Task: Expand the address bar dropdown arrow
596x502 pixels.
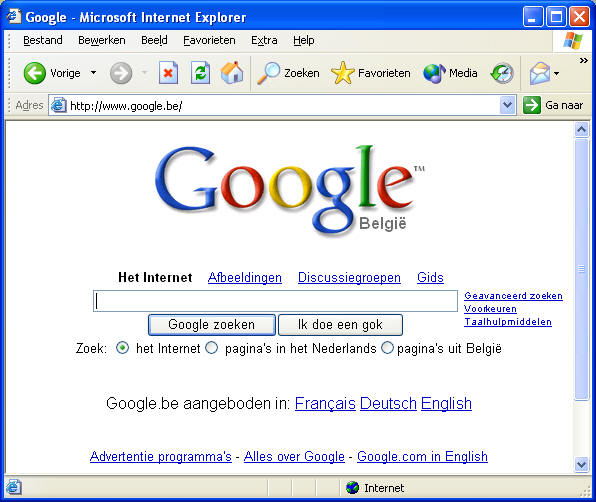Action: [507, 105]
